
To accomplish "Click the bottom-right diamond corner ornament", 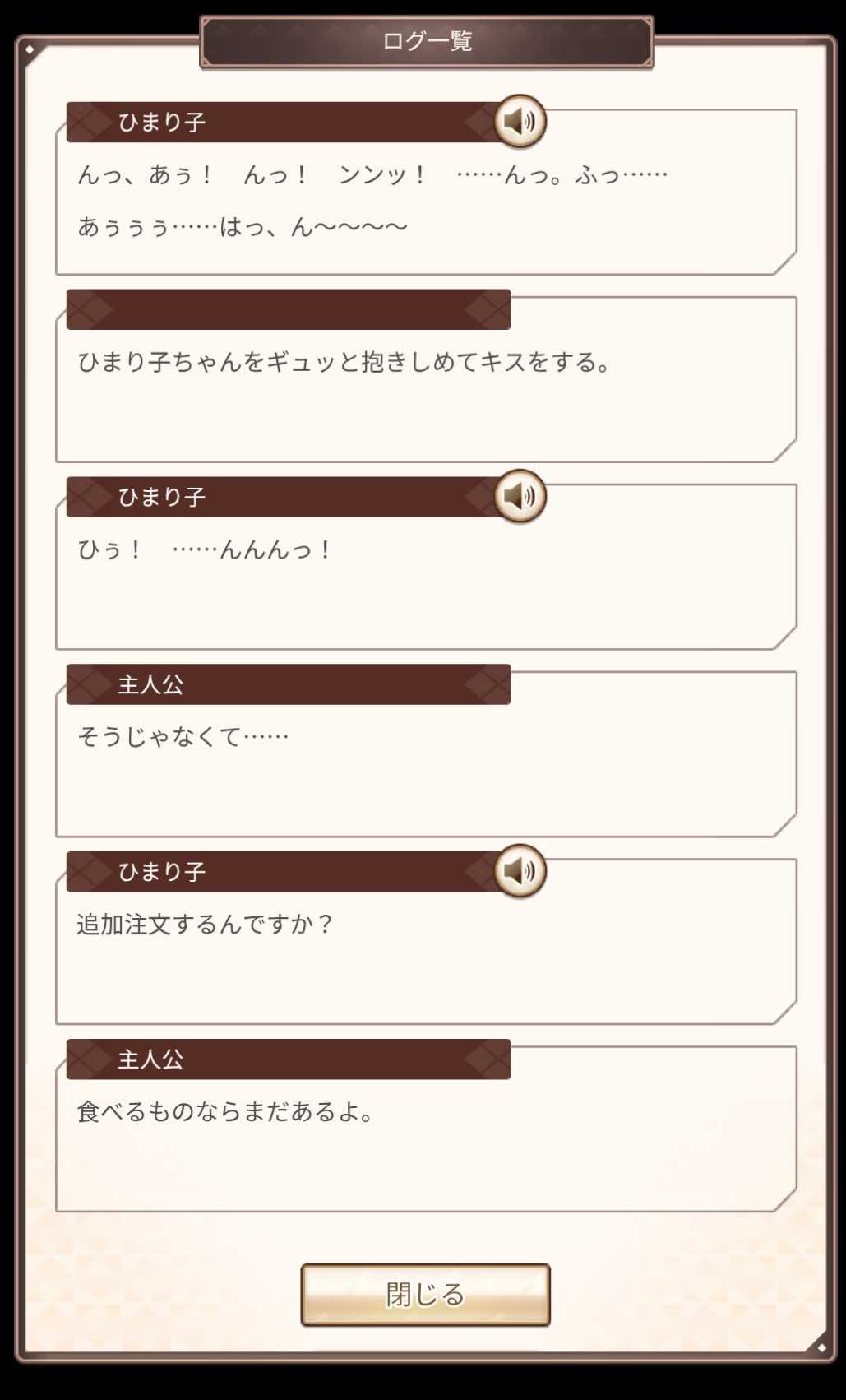I will pyautogui.click(x=821, y=1347).
